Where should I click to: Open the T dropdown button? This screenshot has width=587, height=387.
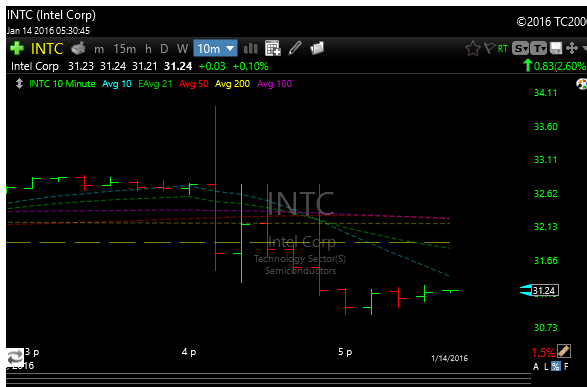(x=539, y=48)
